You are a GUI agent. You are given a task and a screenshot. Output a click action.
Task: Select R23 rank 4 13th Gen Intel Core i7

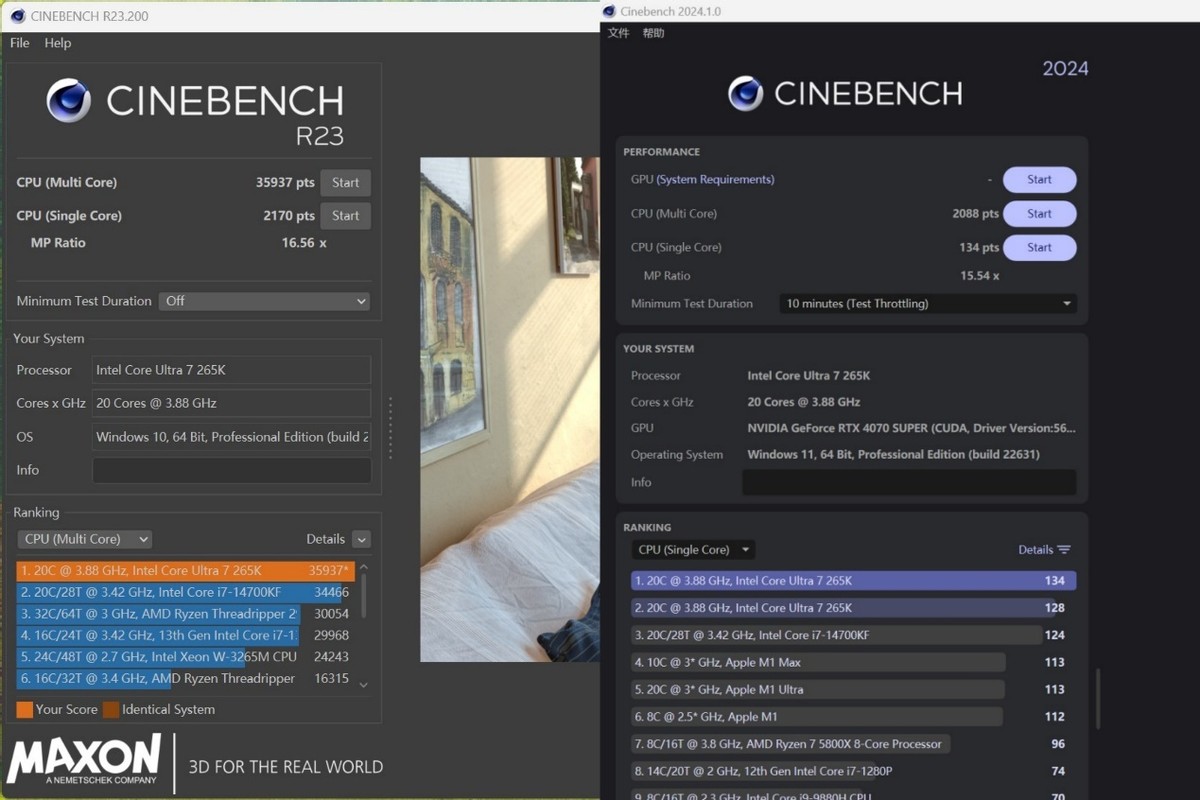point(185,635)
